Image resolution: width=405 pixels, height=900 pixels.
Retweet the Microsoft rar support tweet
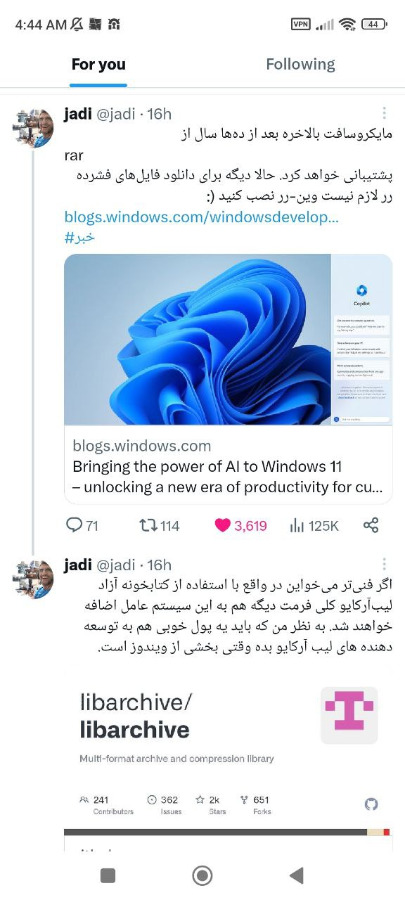tap(159, 525)
